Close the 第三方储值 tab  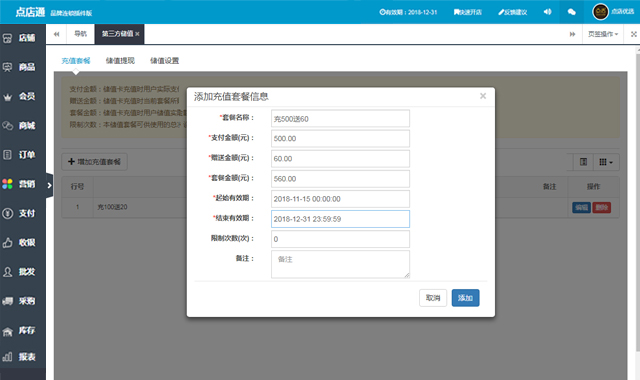pos(137,34)
